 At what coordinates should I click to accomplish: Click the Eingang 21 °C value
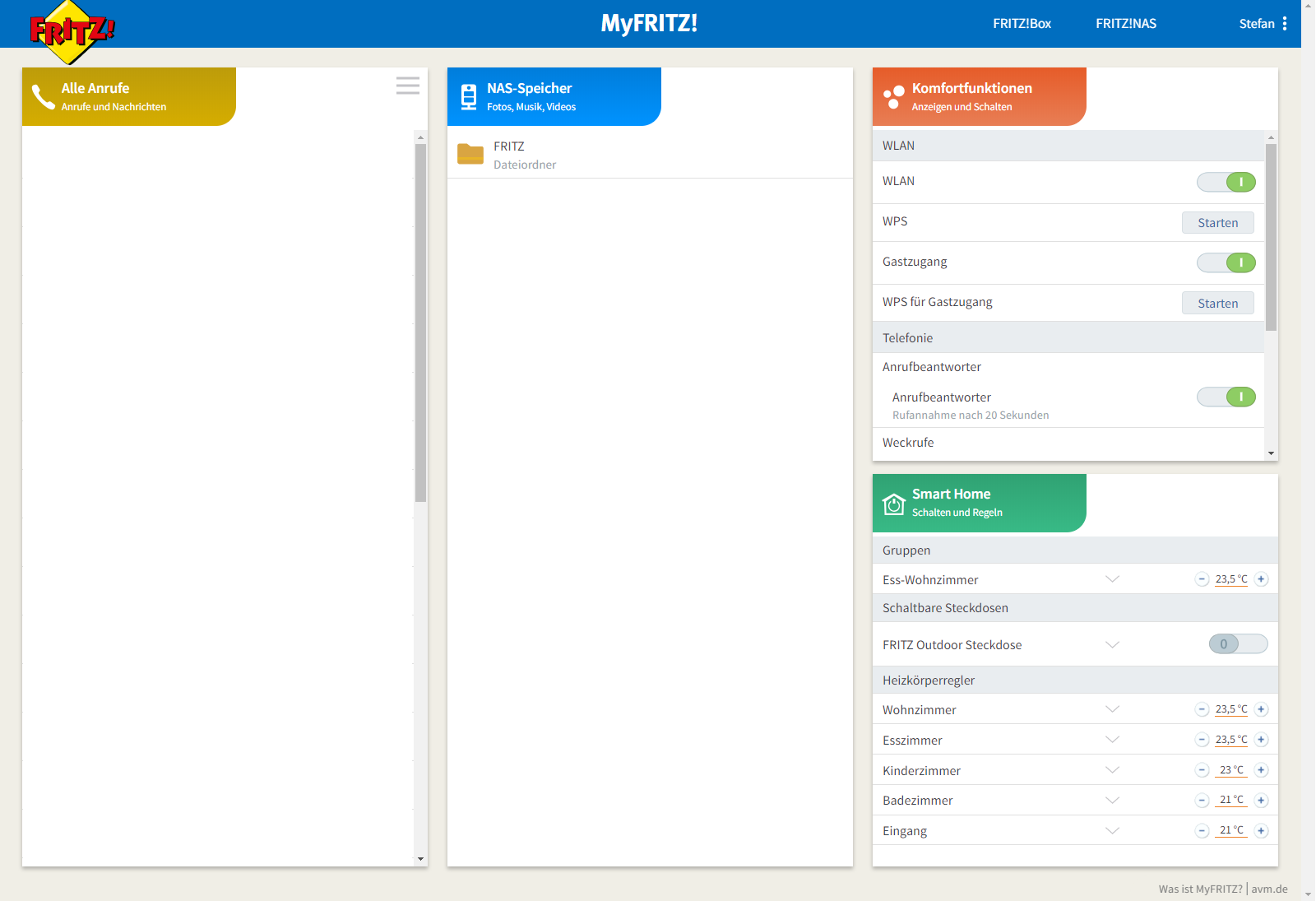click(1231, 830)
